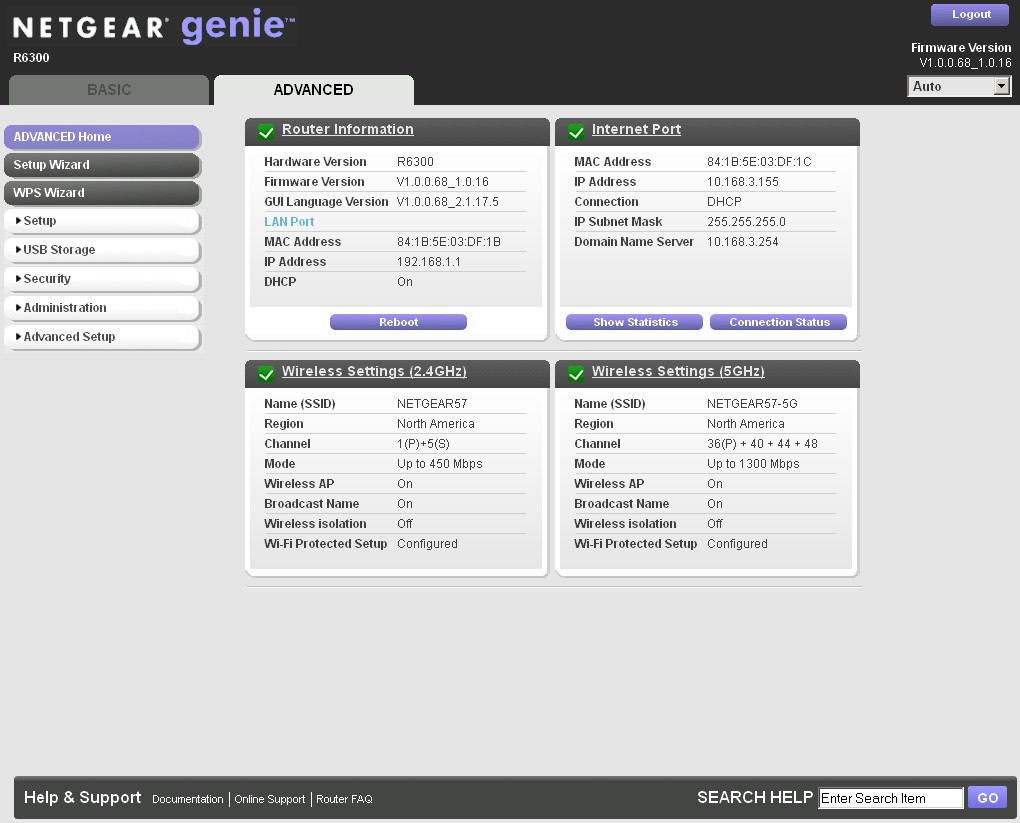Viewport: 1020px width, 823px height.
Task: Open the Router FAQ link
Action: point(344,799)
